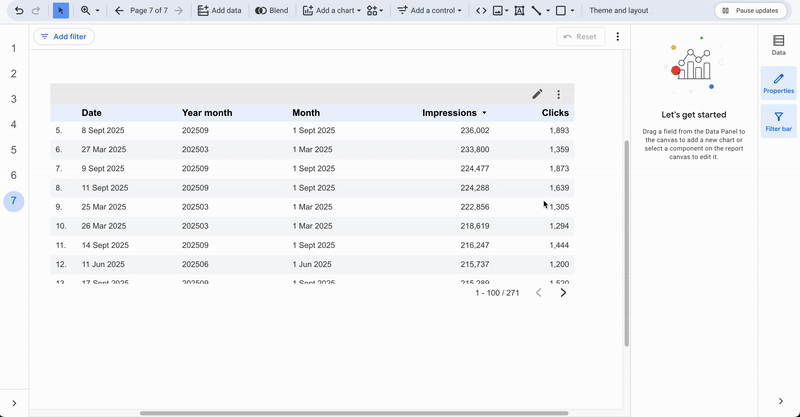Sort by the Impressions column header
The width and height of the screenshot is (800, 417).
click(449, 113)
